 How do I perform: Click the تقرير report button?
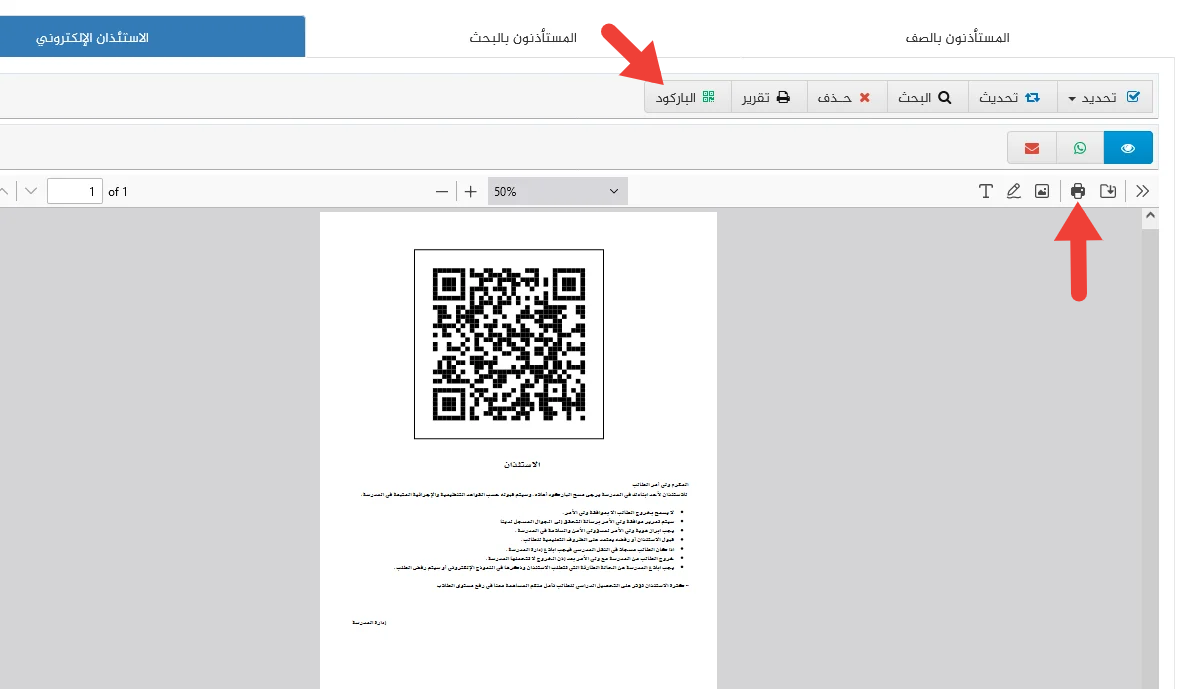[767, 97]
